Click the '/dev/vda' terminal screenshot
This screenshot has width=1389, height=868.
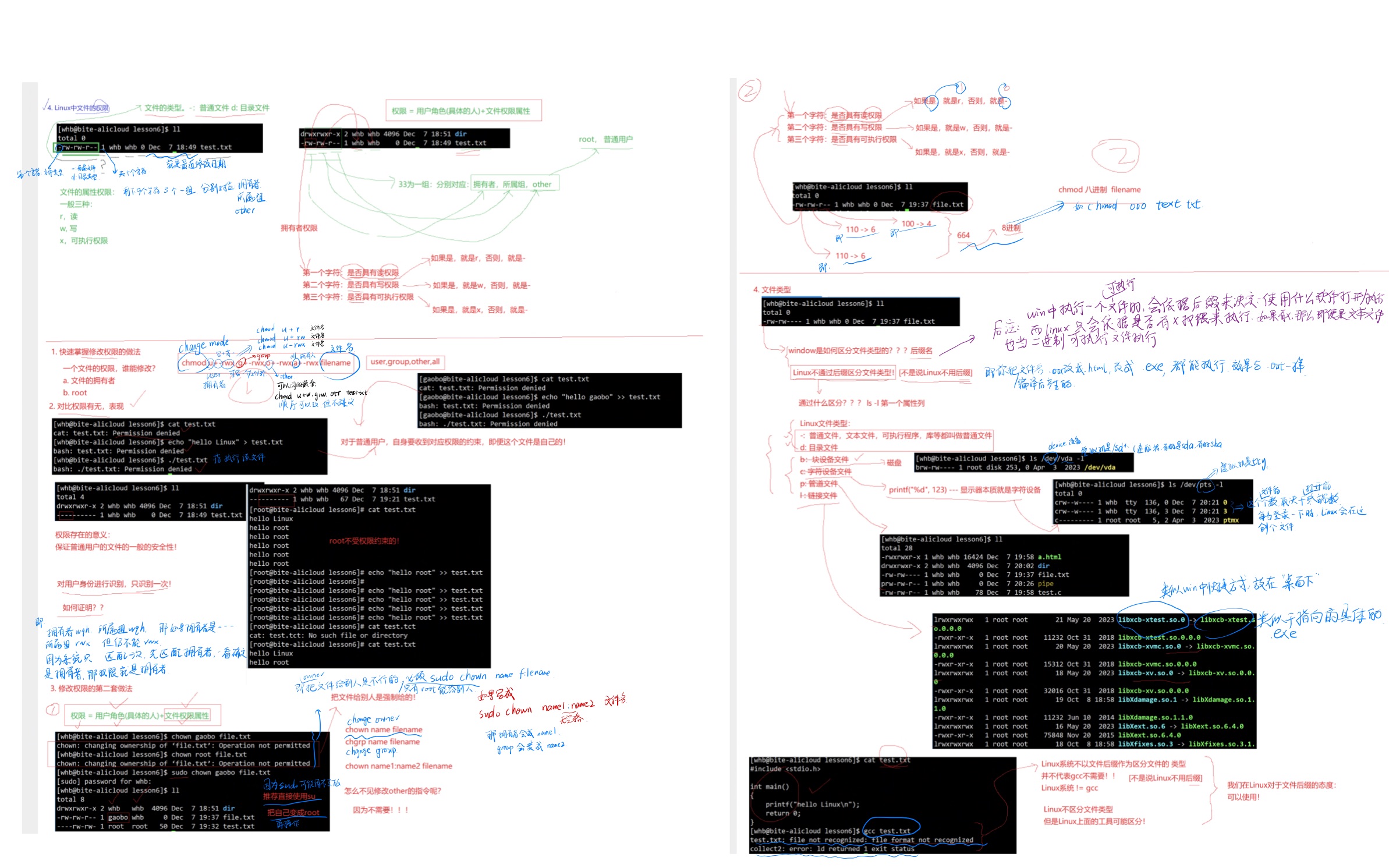pyautogui.click(x=1023, y=463)
